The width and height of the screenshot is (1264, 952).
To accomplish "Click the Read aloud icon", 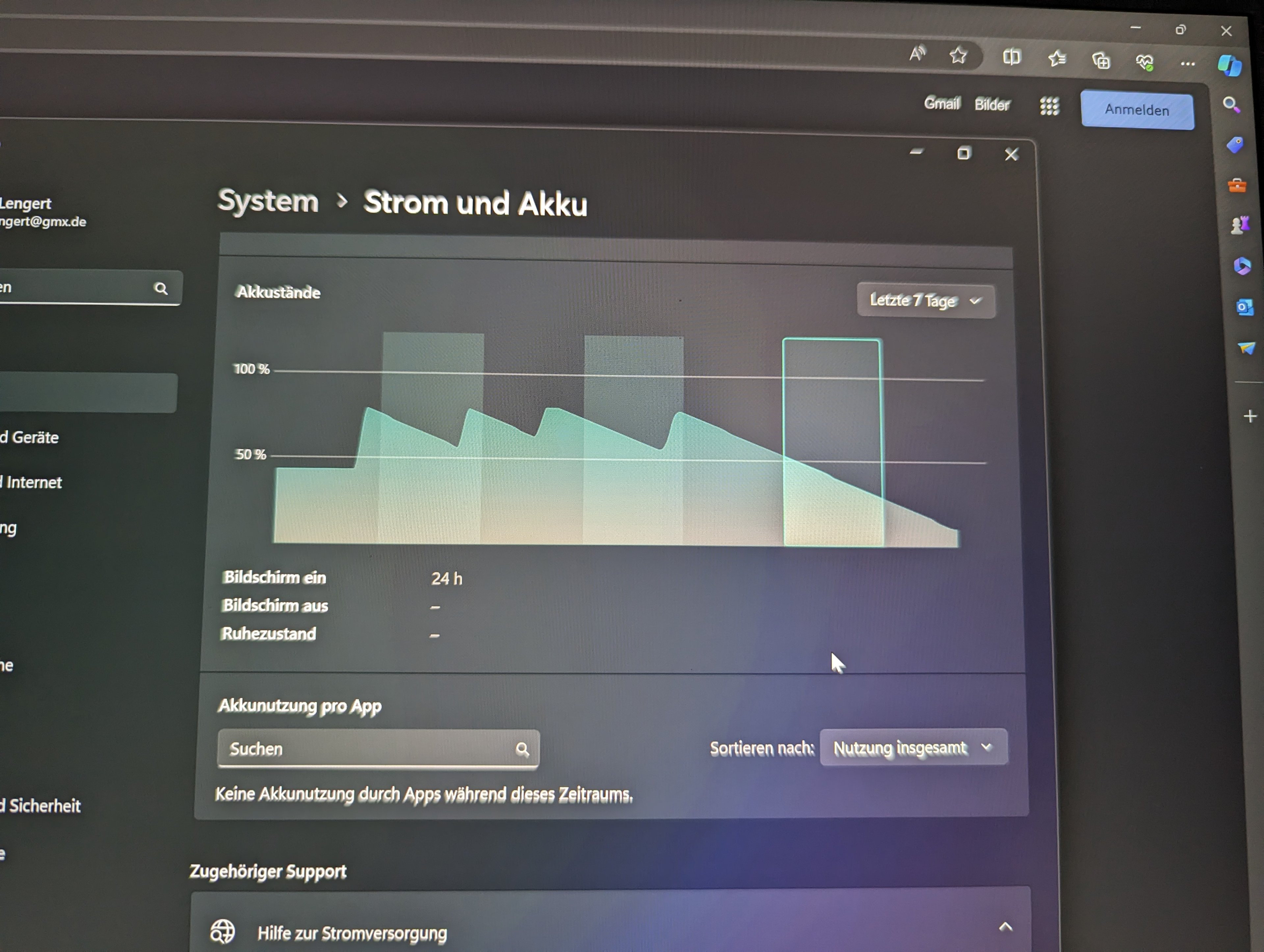I will pyautogui.click(x=917, y=54).
